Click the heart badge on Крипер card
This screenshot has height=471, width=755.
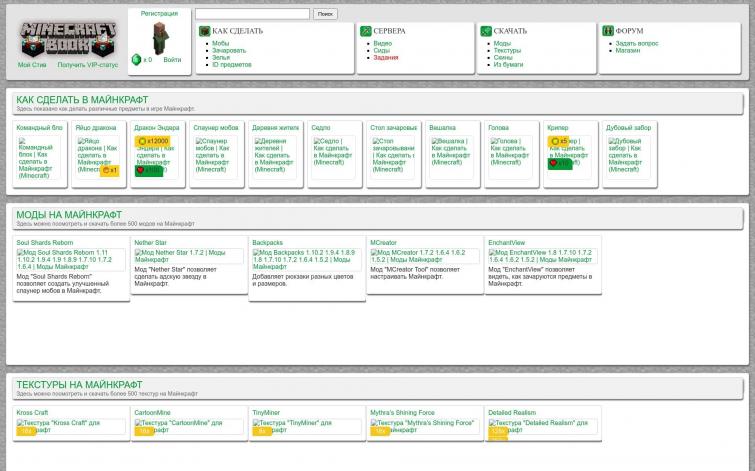click(x=560, y=163)
